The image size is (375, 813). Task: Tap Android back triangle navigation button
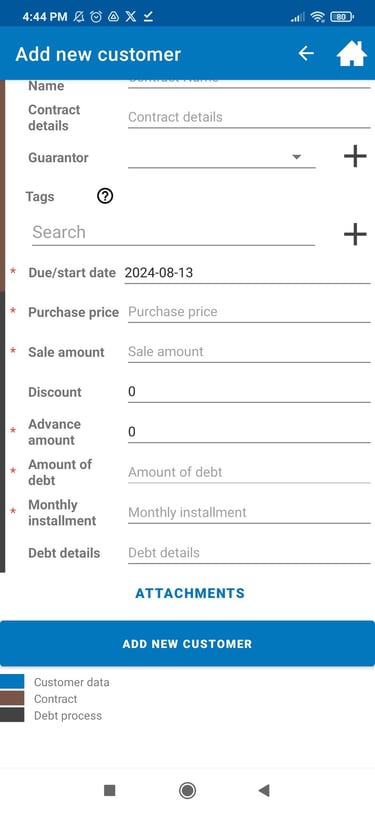coord(264,790)
